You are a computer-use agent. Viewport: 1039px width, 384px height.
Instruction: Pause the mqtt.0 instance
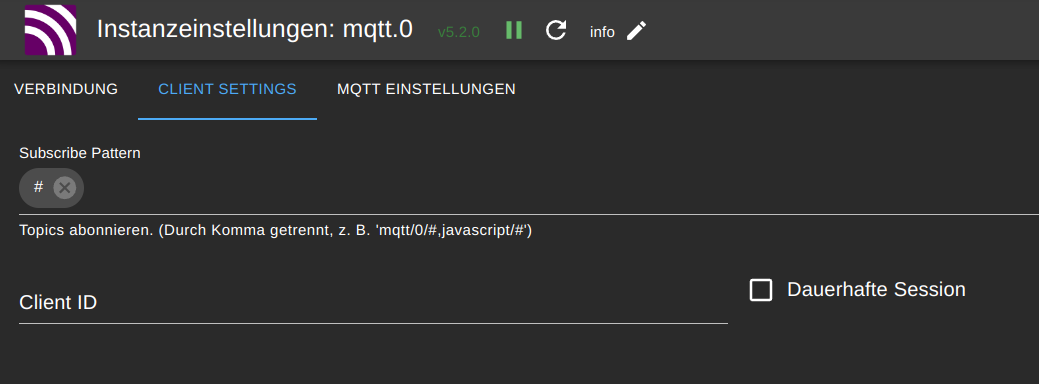[514, 30]
